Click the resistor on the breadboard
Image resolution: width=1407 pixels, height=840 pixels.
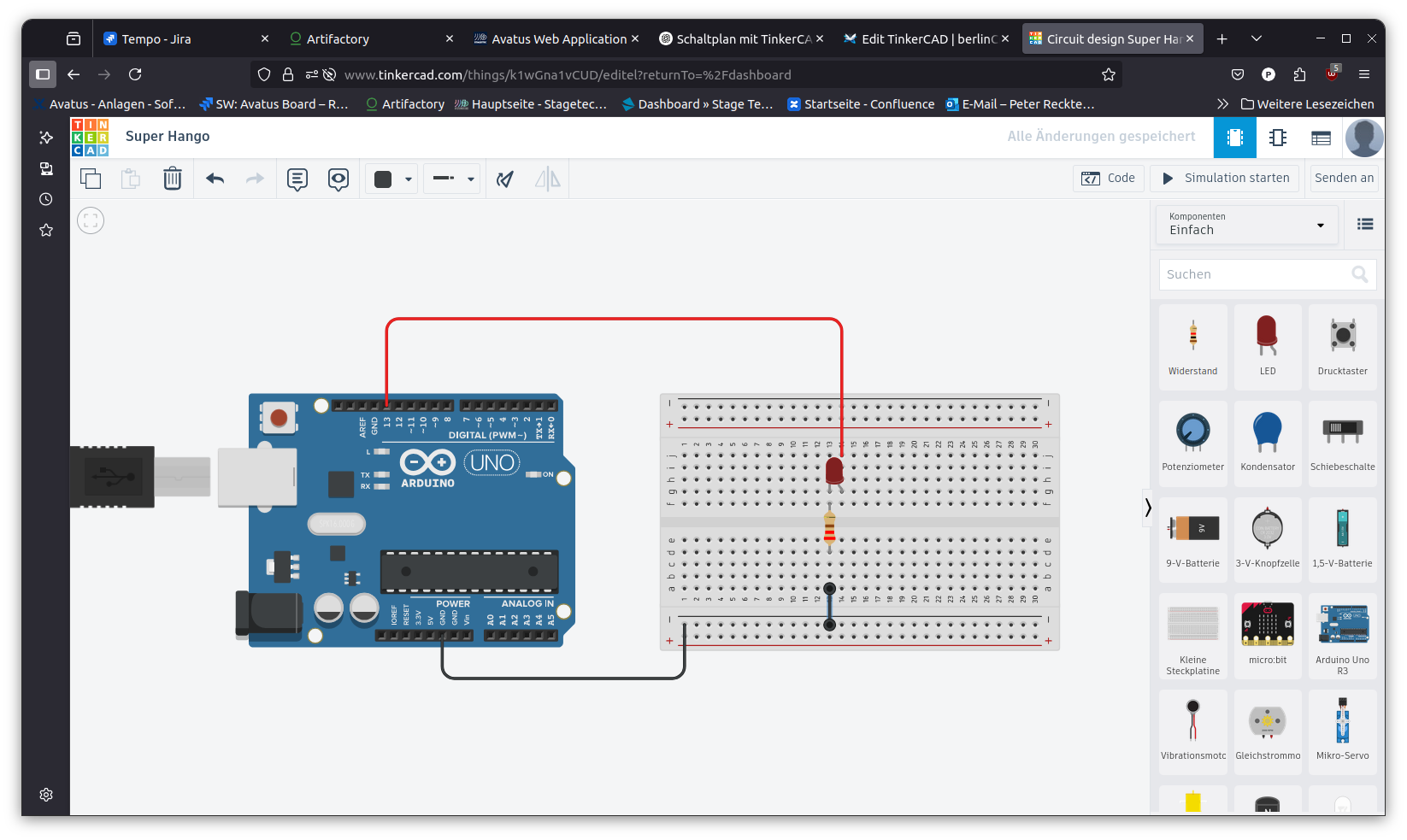(829, 527)
